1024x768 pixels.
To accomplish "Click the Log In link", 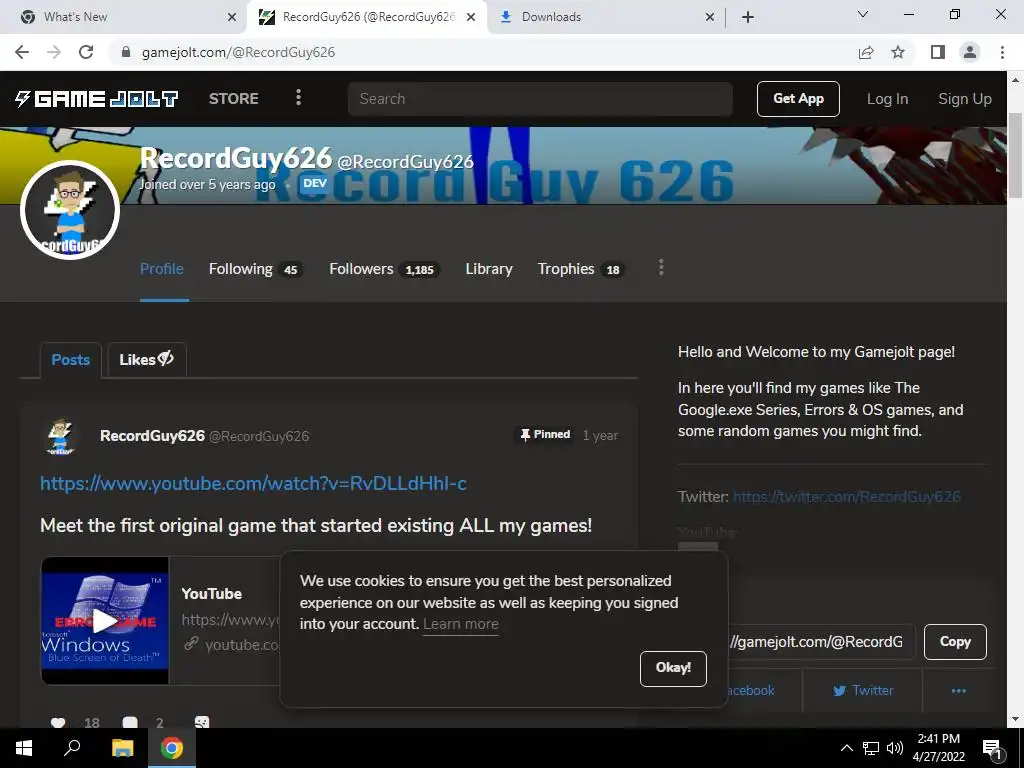I will pyautogui.click(x=887, y=99).
